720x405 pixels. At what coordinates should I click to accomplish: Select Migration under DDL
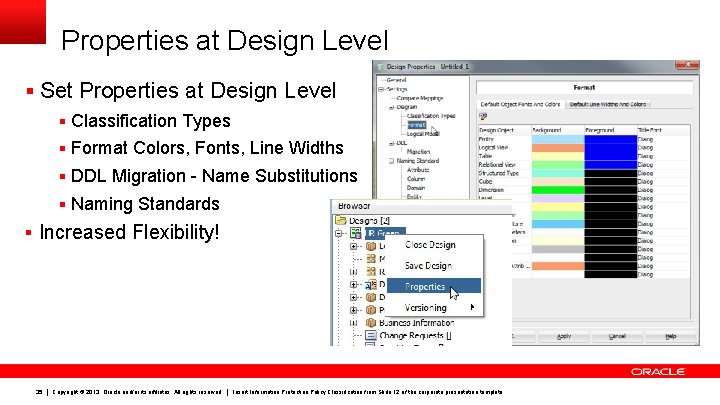(418, 152)
